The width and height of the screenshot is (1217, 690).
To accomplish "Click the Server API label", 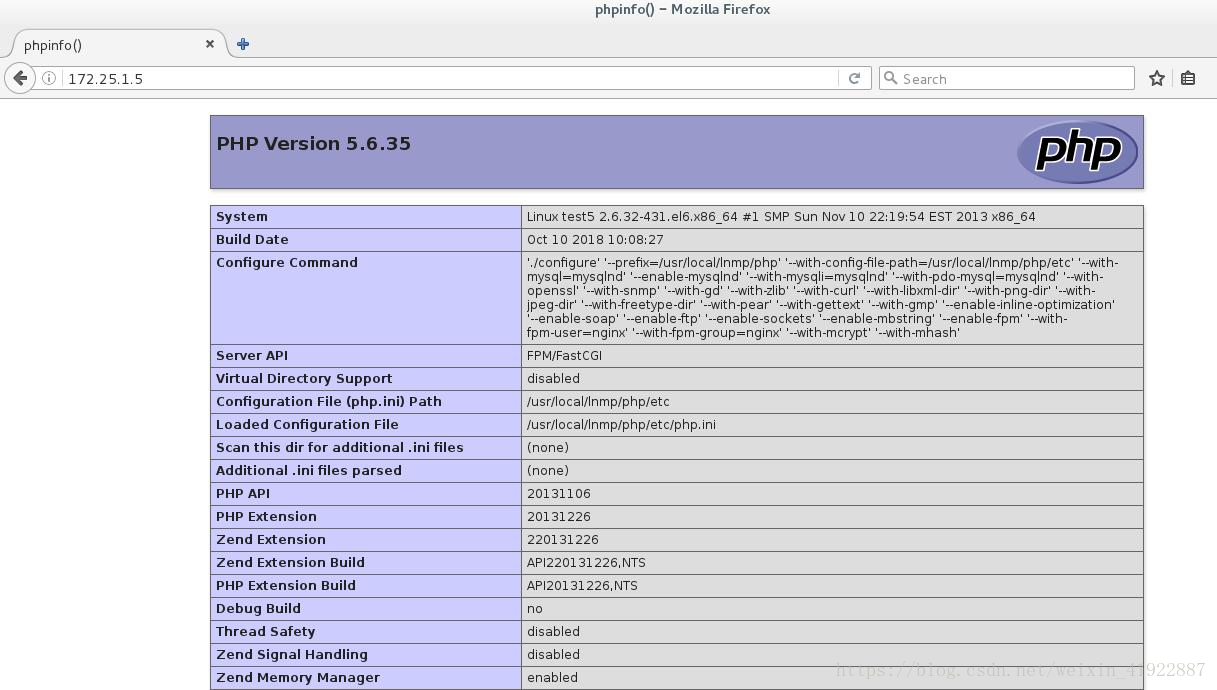I will [252, 355].
